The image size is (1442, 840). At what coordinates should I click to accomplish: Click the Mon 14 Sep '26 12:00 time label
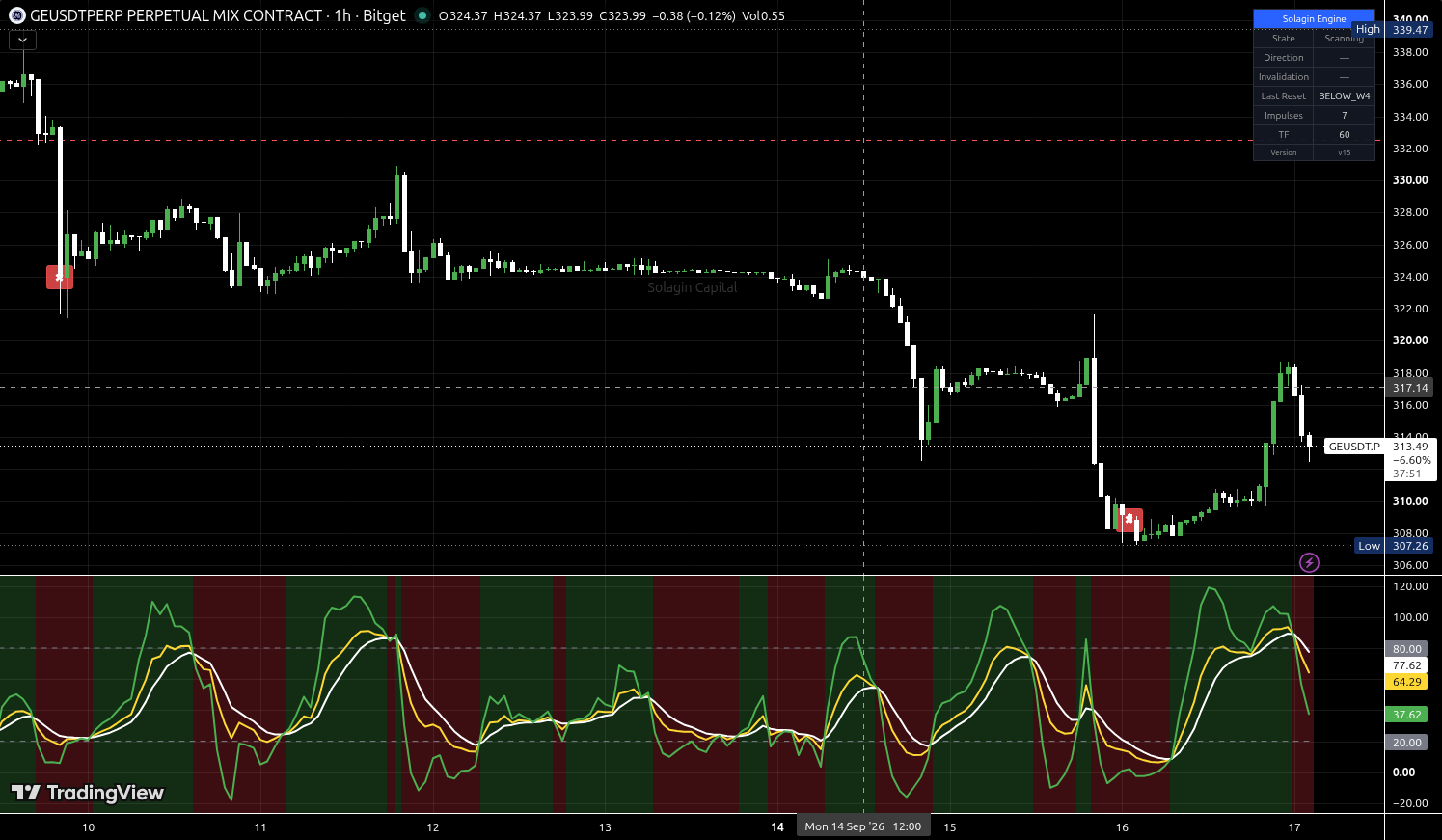(x=863, y=826)
